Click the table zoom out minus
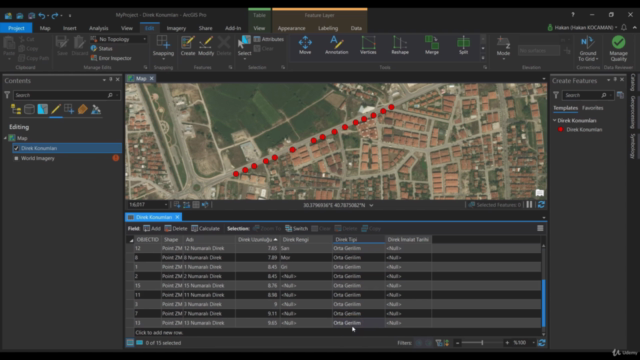The width and height of the screenshot is (640, 360). coord(457,343)
